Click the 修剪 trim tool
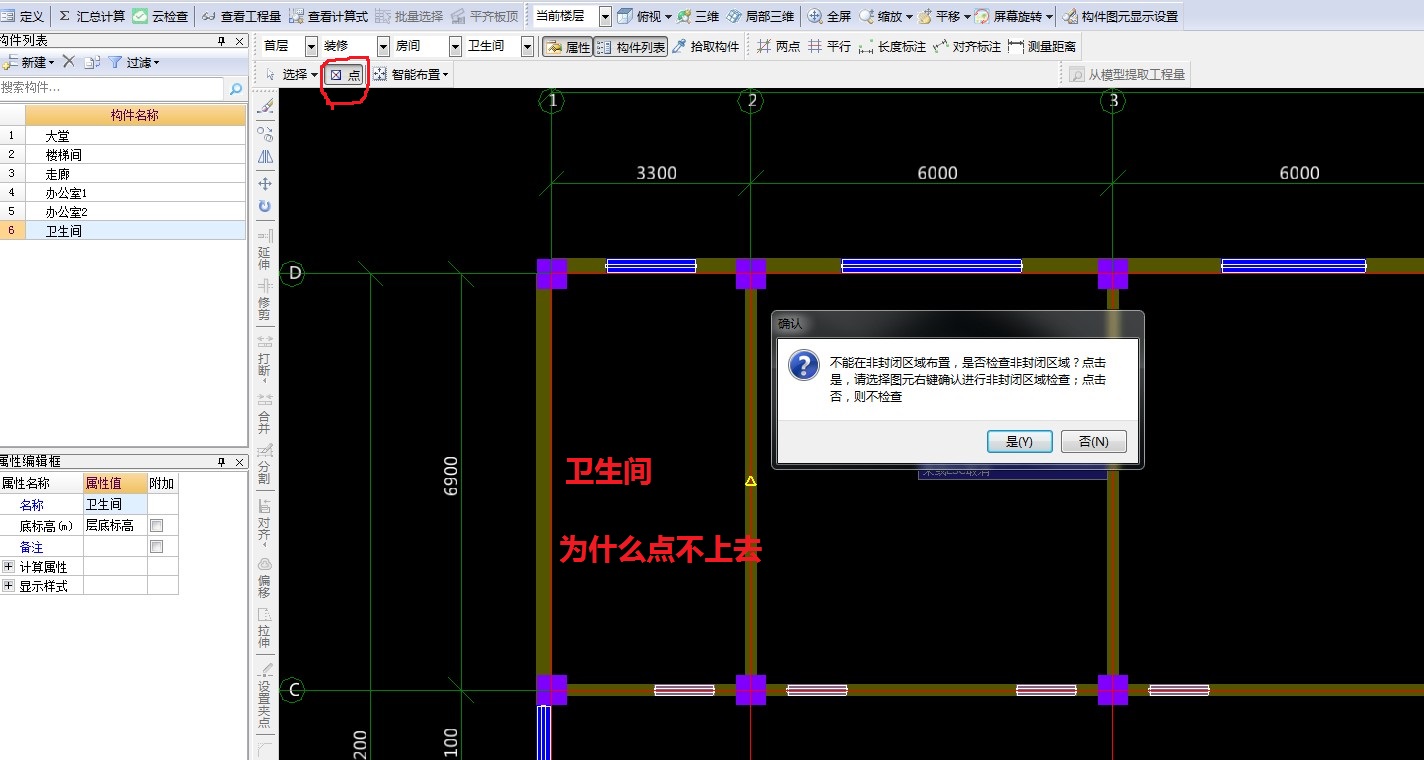1424x760 pixels. tap(265, 299)
